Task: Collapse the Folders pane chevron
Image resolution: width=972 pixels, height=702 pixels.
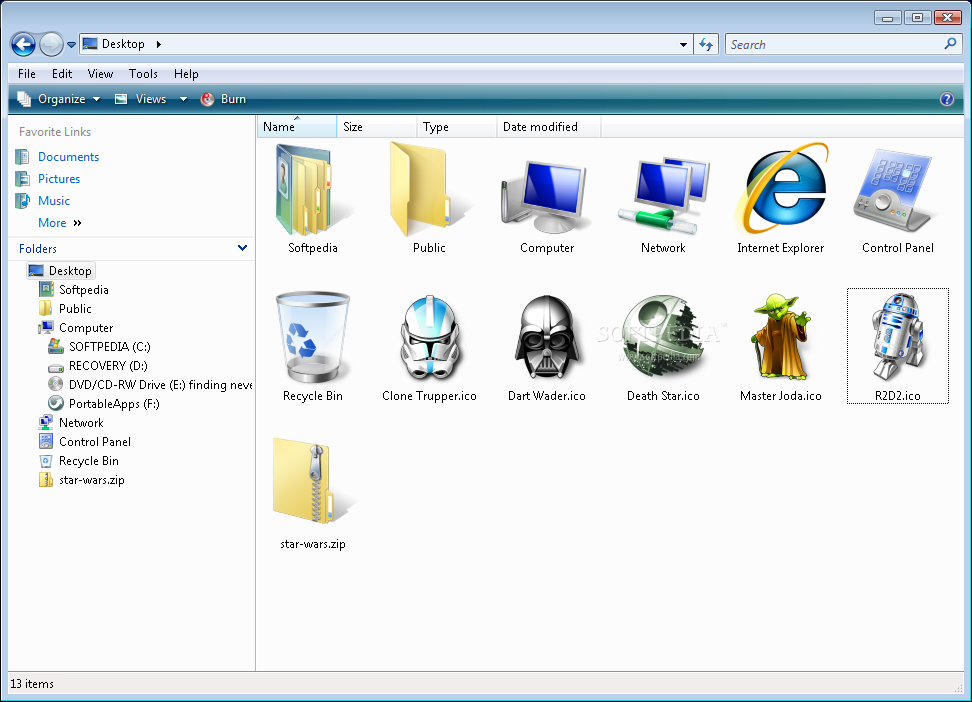Action: (x=242, y=248)
